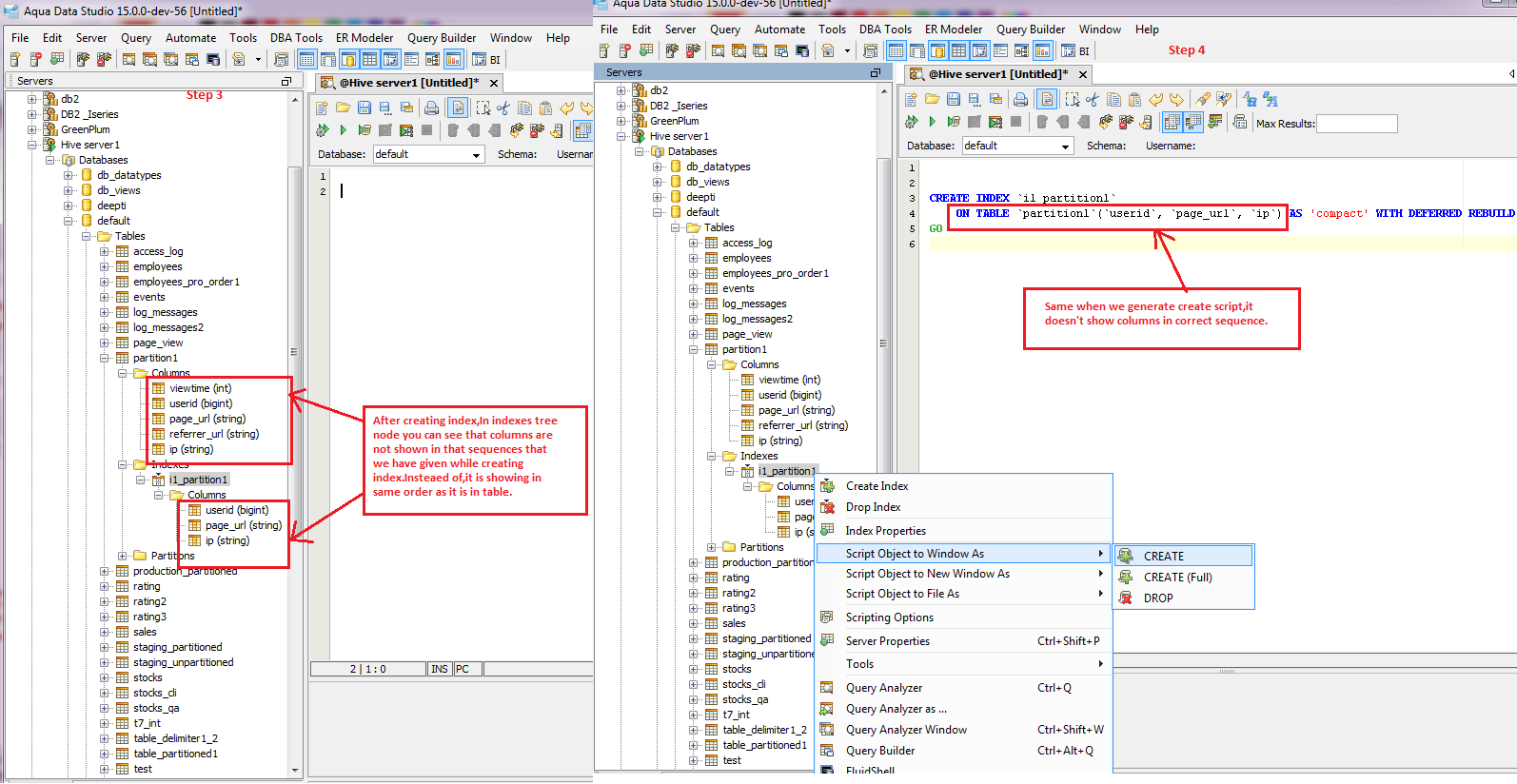The image size is (1517, 784).
Task: Click the Cut scissors icon in left window editor
Action: [503, 108]
